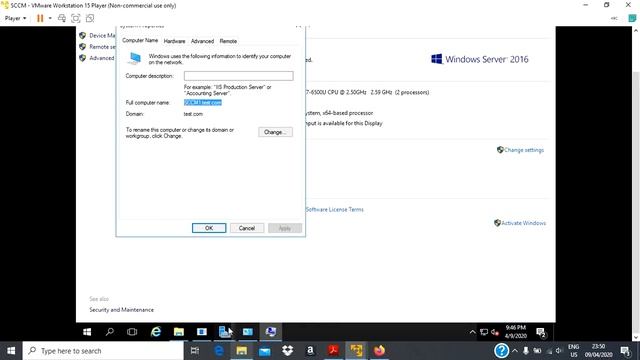Open the host Action Center icon

625,351
